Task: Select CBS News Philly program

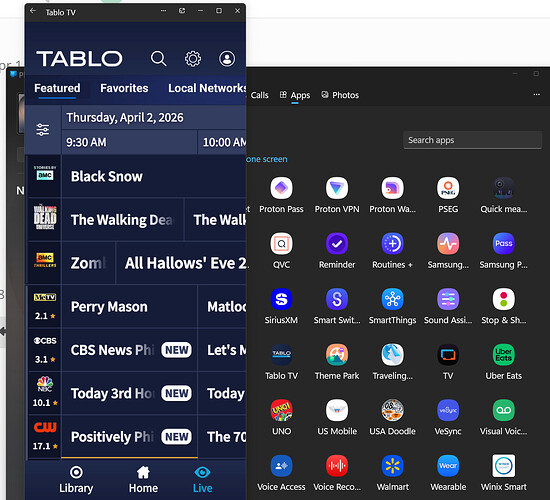Action: pyautogui.click(x=129, y=350)
